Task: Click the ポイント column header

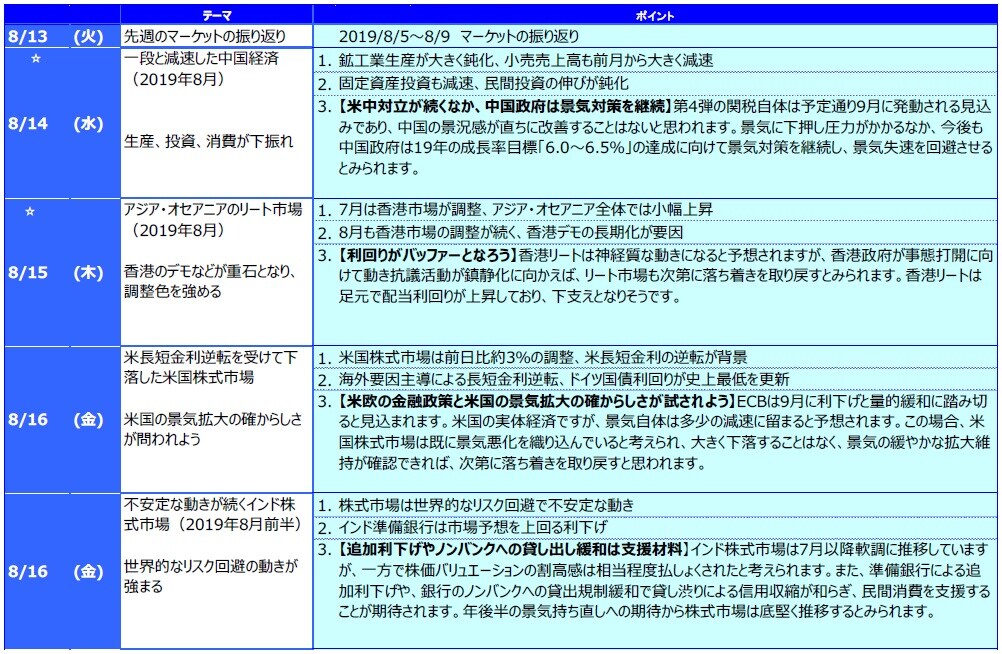Action: point(655,16)
